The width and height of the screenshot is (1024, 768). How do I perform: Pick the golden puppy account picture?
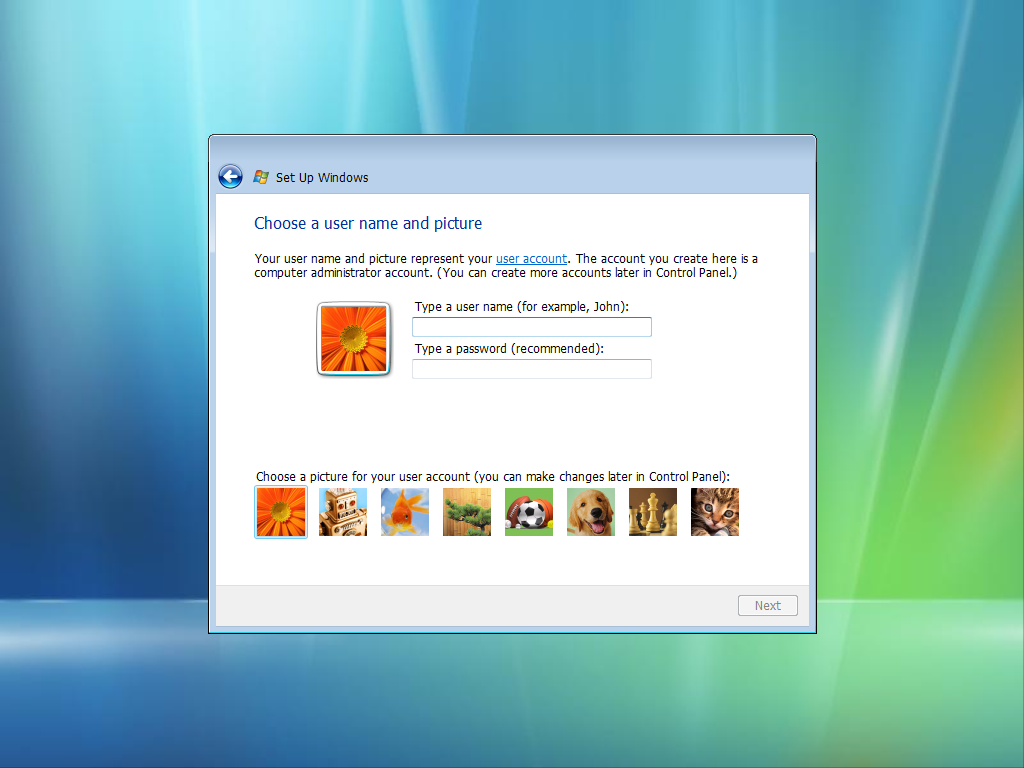tap(591, 512)
